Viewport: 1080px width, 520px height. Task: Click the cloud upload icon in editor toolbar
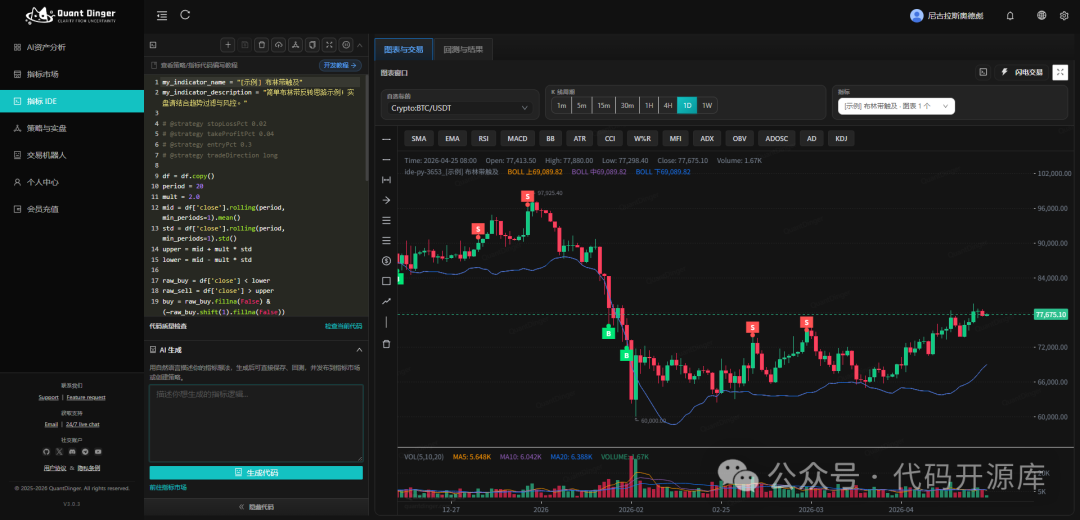279,45
